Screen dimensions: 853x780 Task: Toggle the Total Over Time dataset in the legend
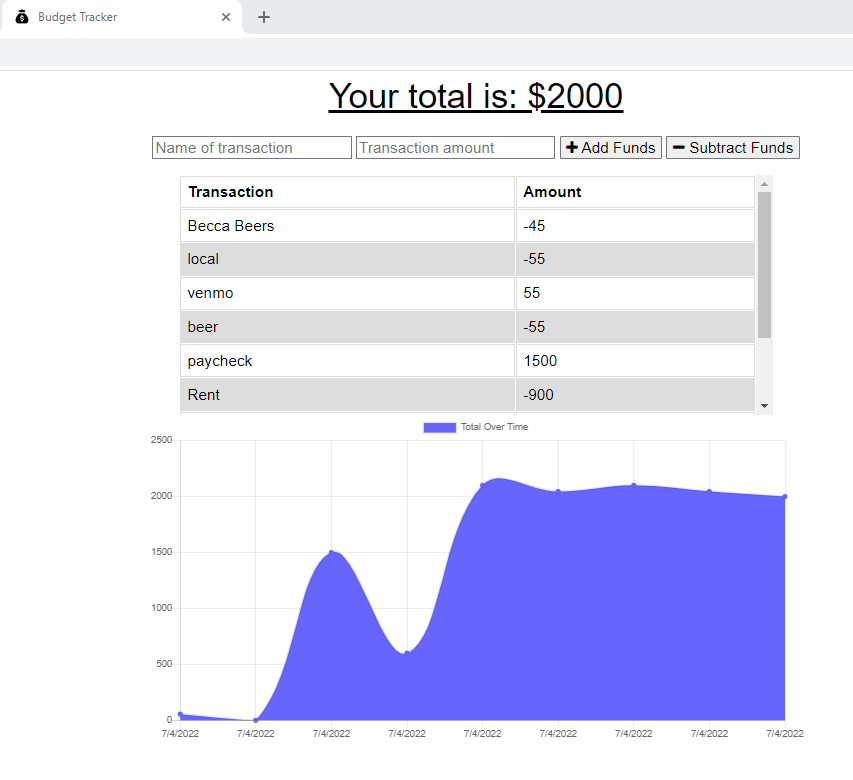[478, 427]
